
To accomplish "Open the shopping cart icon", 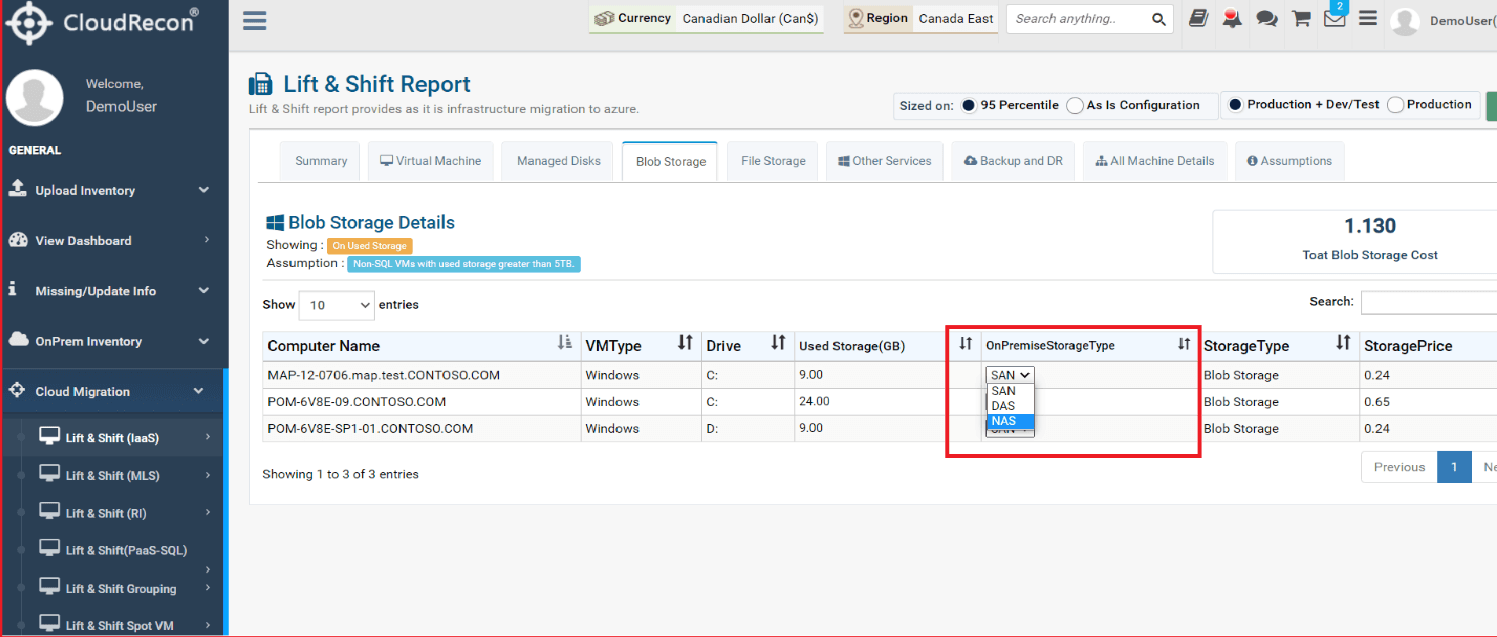I will pos(1301,18).
